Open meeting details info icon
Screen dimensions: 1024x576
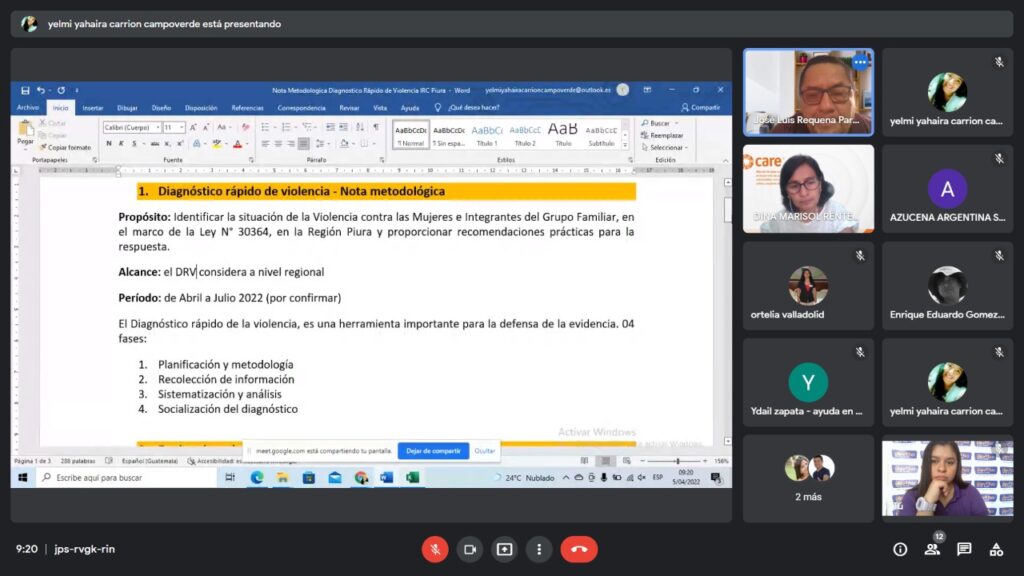click(900, 549)
